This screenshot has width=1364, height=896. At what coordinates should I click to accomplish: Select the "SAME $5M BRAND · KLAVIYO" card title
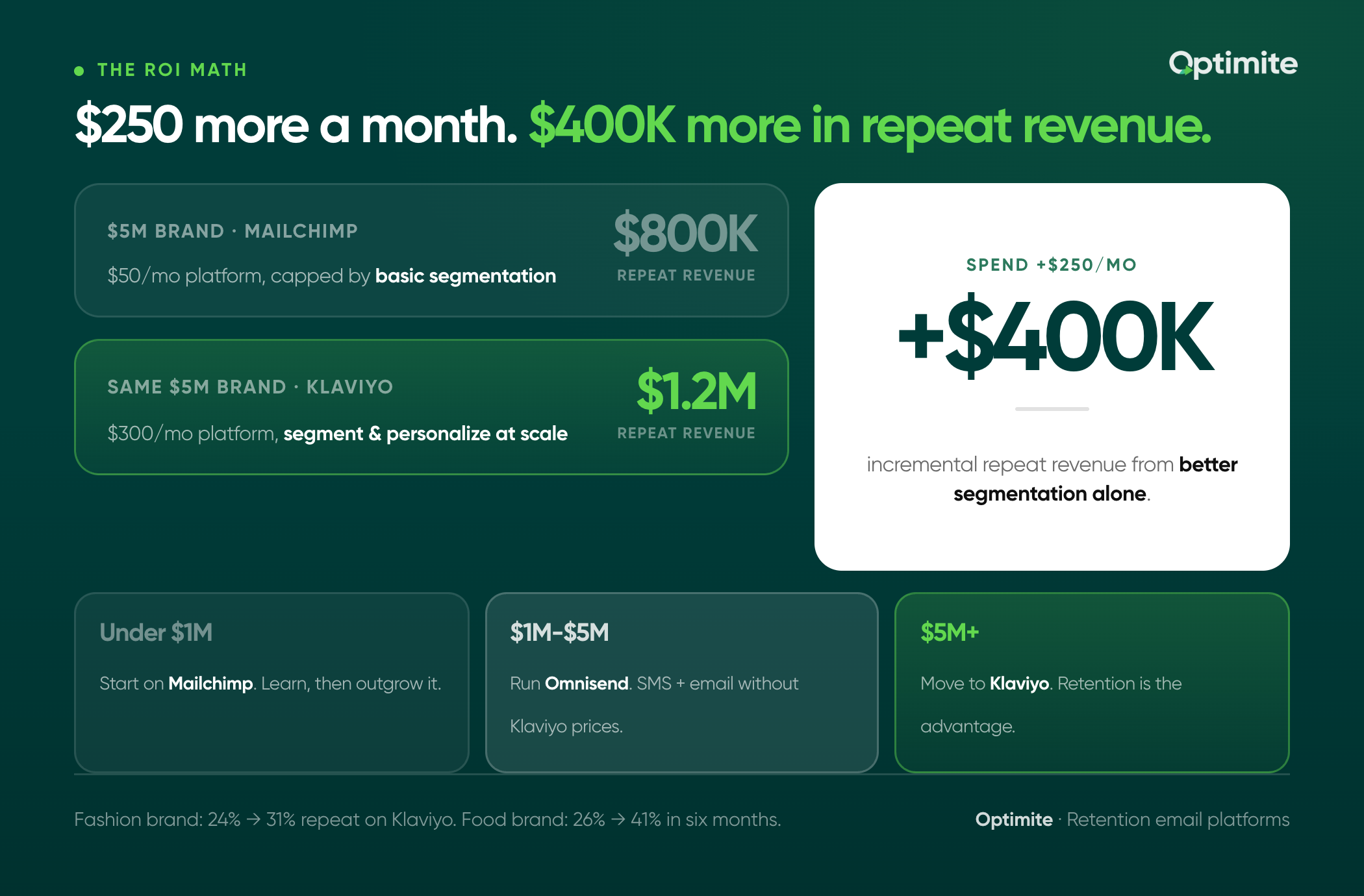(250, 387)
